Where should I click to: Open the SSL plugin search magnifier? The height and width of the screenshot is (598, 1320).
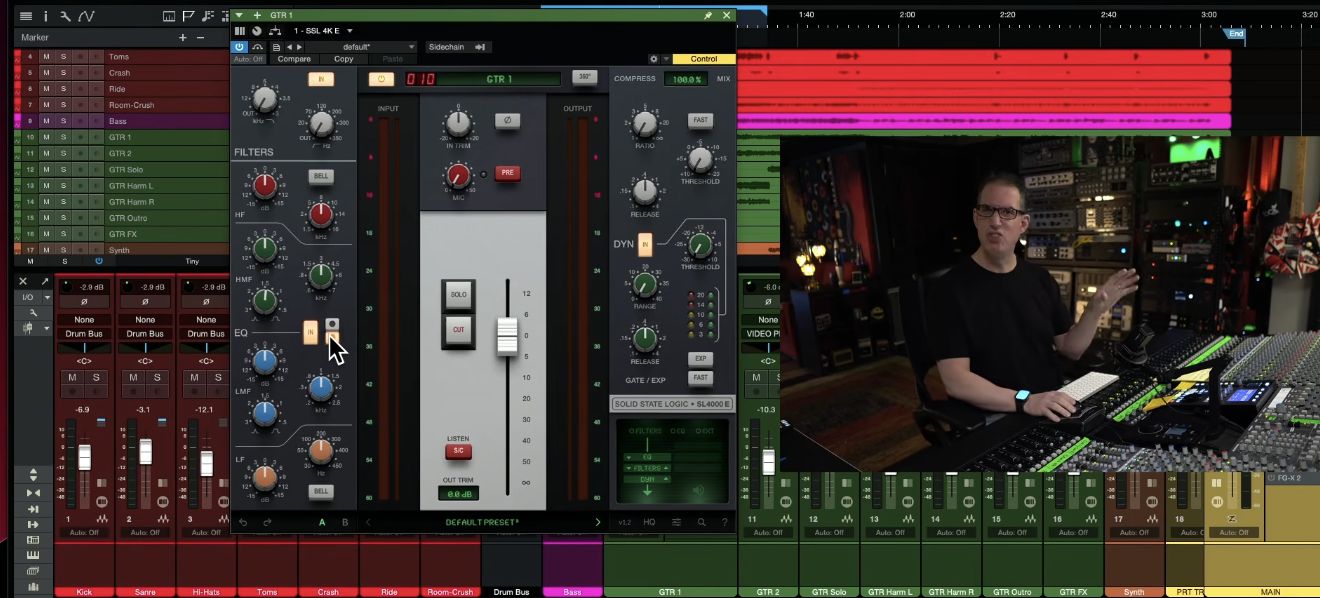coord(701,522)
